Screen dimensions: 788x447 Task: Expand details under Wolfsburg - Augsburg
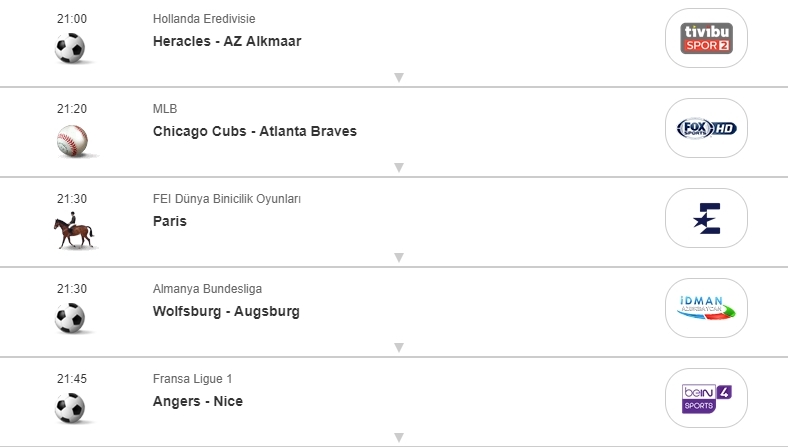pyautogui.click(x=398, y=347)
